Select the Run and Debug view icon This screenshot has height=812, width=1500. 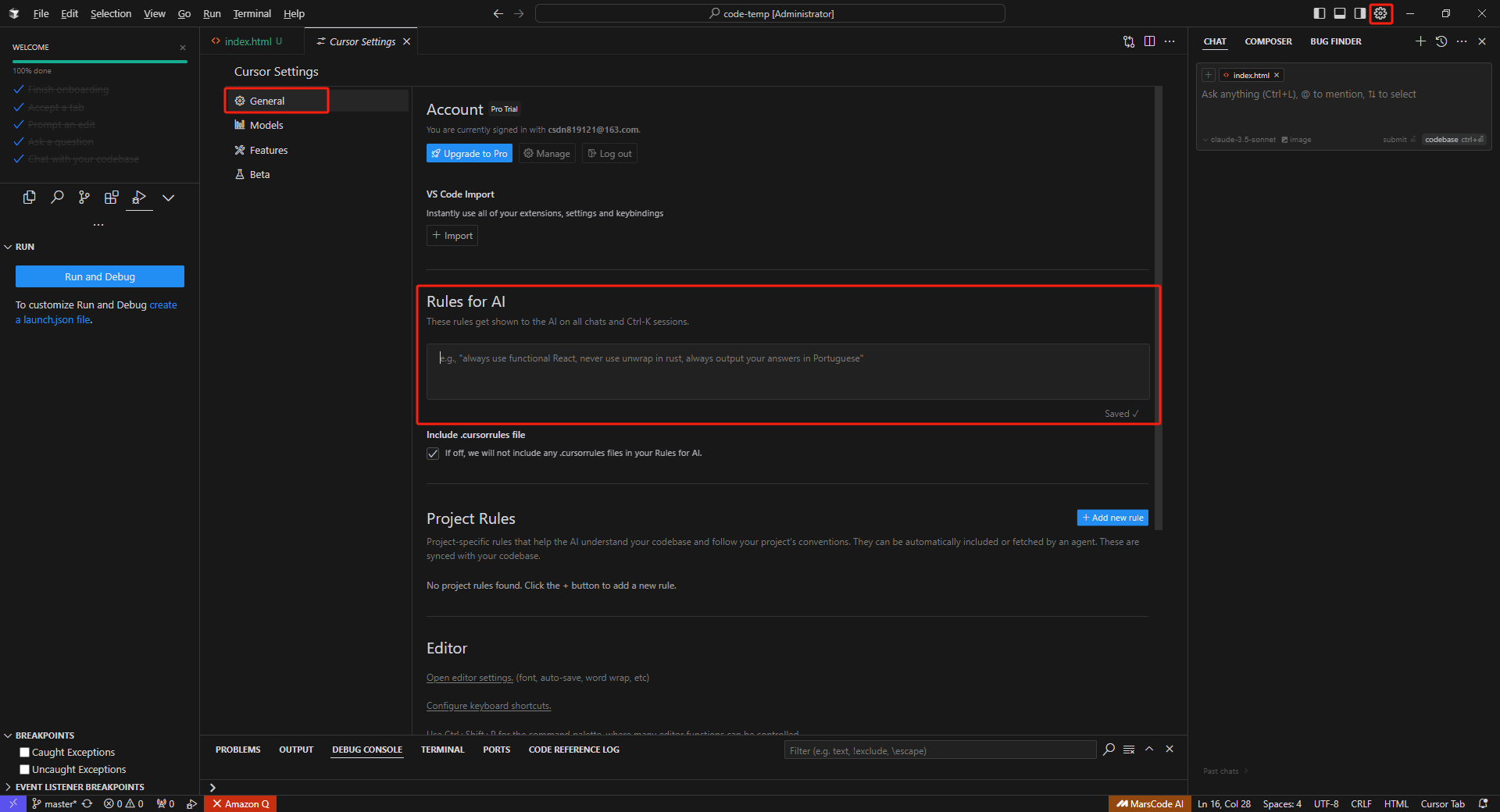click(x=139, y=198)
